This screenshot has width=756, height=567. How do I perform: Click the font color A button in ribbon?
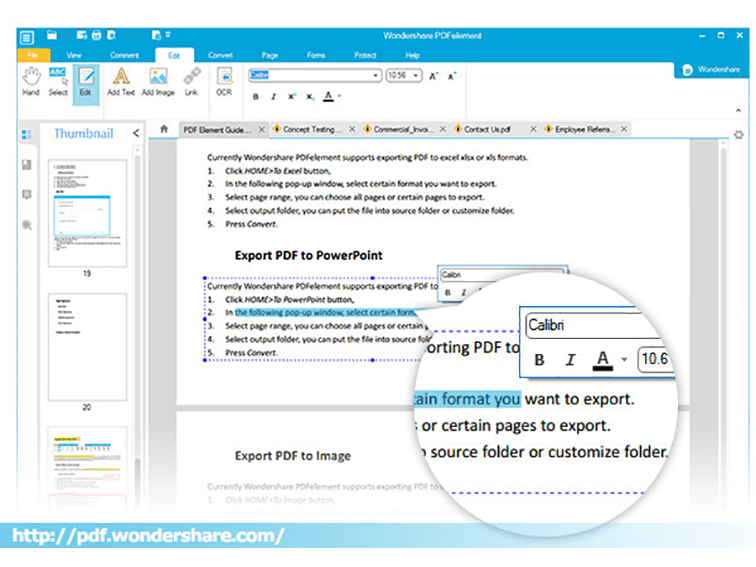pos(328,96)
